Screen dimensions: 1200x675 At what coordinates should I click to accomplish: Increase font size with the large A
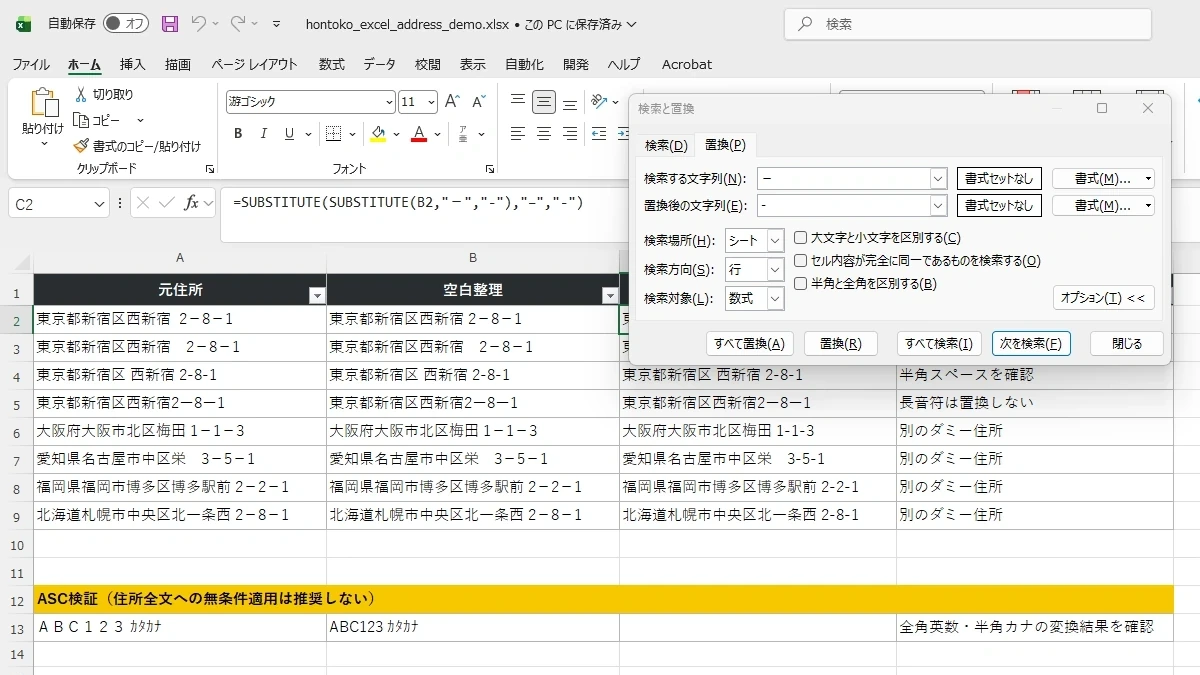[x=452, y=102]
